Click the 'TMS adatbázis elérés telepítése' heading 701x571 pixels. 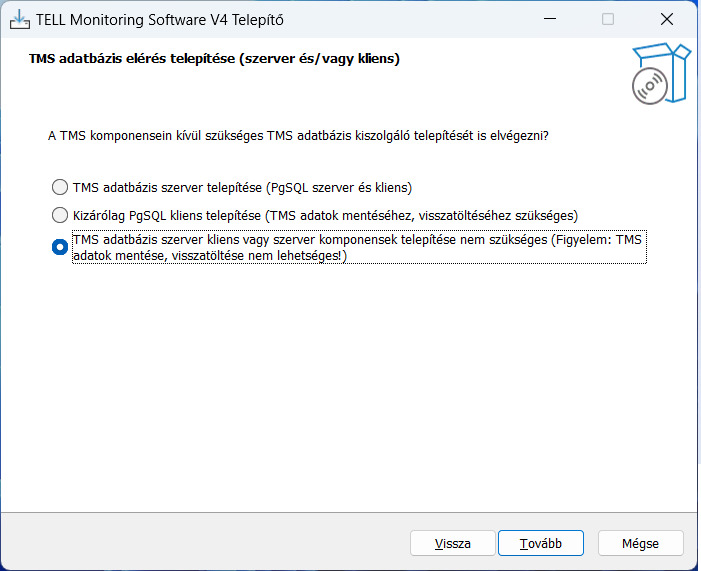(x=214, y=59)
